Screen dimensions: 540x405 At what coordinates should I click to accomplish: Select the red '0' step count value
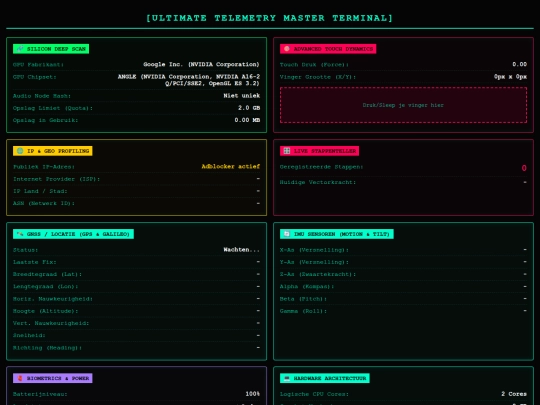[524, 168]
